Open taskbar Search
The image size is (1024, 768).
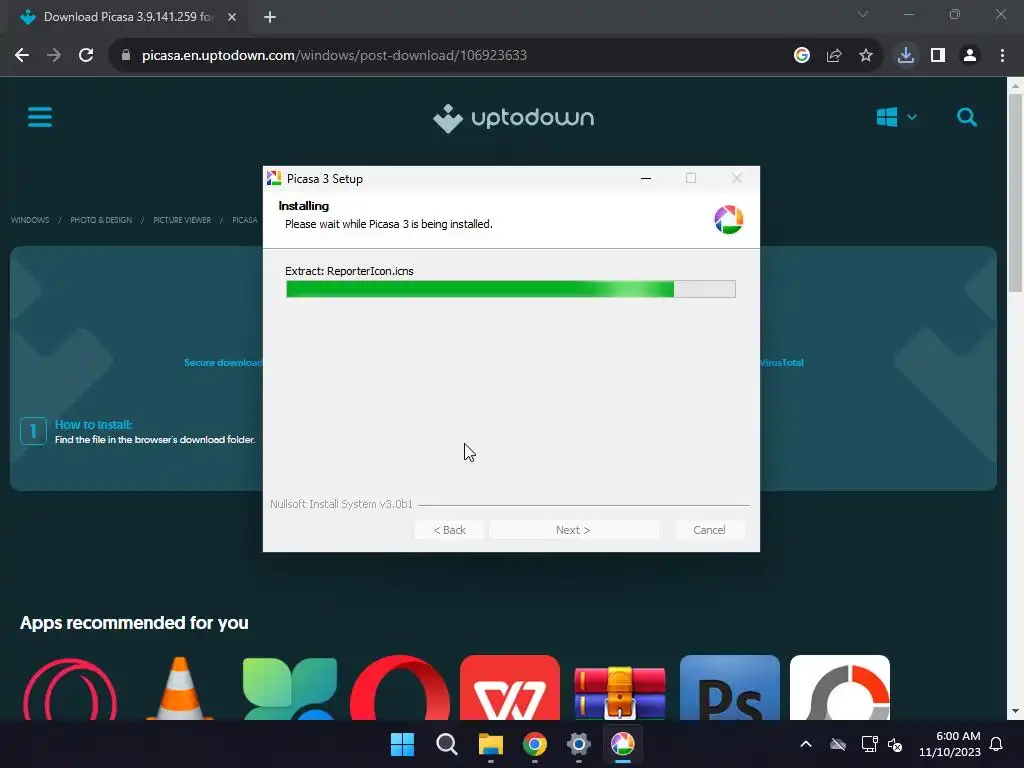point(447,744)
